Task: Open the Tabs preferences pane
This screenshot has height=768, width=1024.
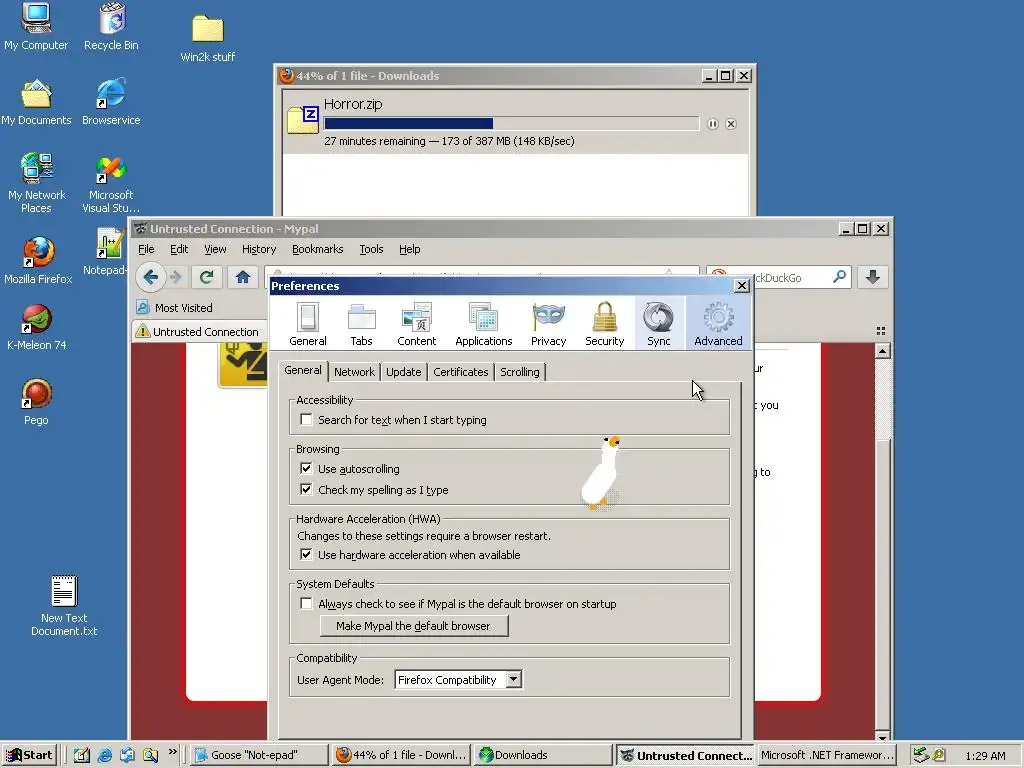Action: tap(361, 324)
